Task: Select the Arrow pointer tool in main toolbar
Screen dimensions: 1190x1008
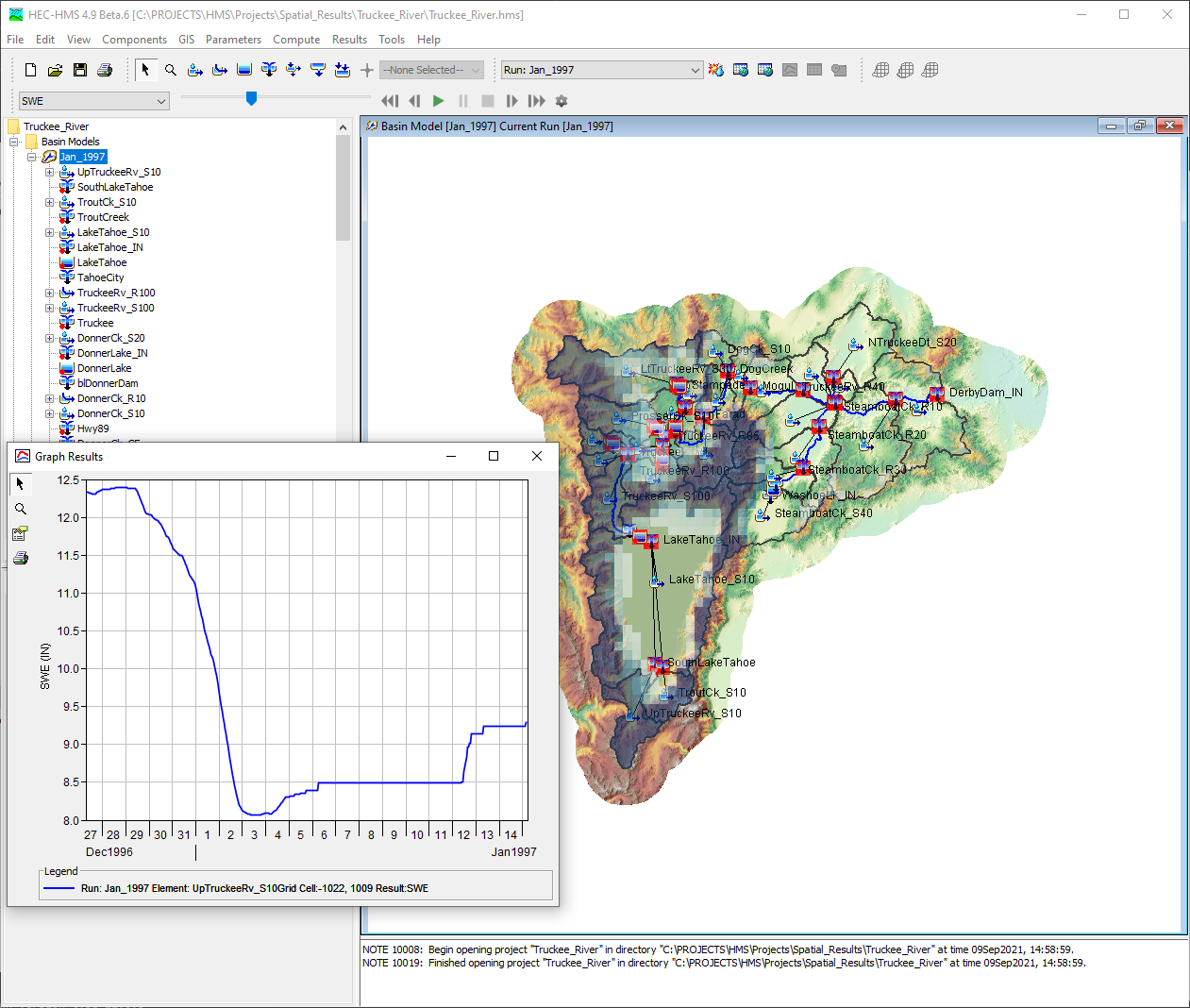Action: [x=145, y=70]
